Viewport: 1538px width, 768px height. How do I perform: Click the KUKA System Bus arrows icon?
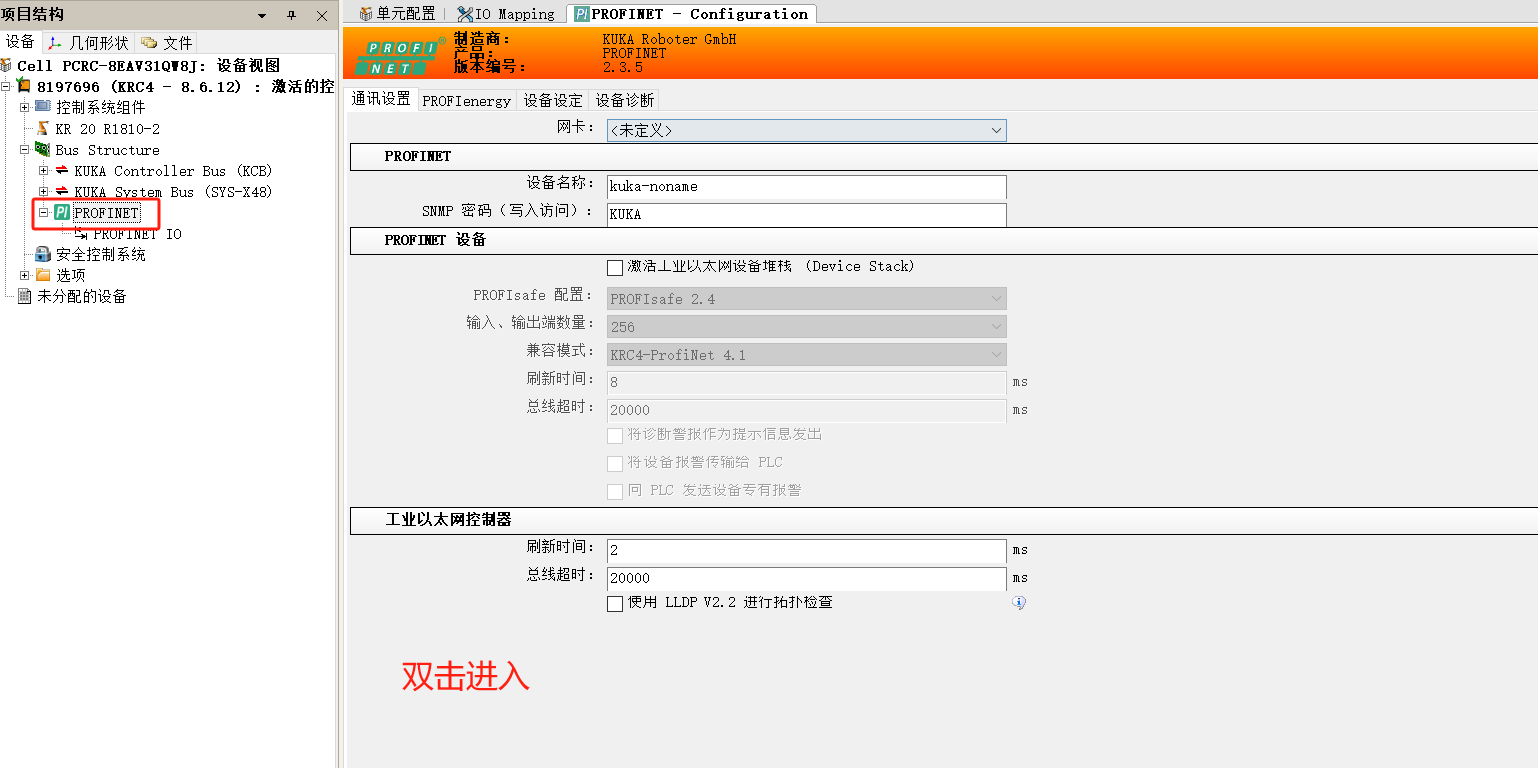(x=62, y=192)
